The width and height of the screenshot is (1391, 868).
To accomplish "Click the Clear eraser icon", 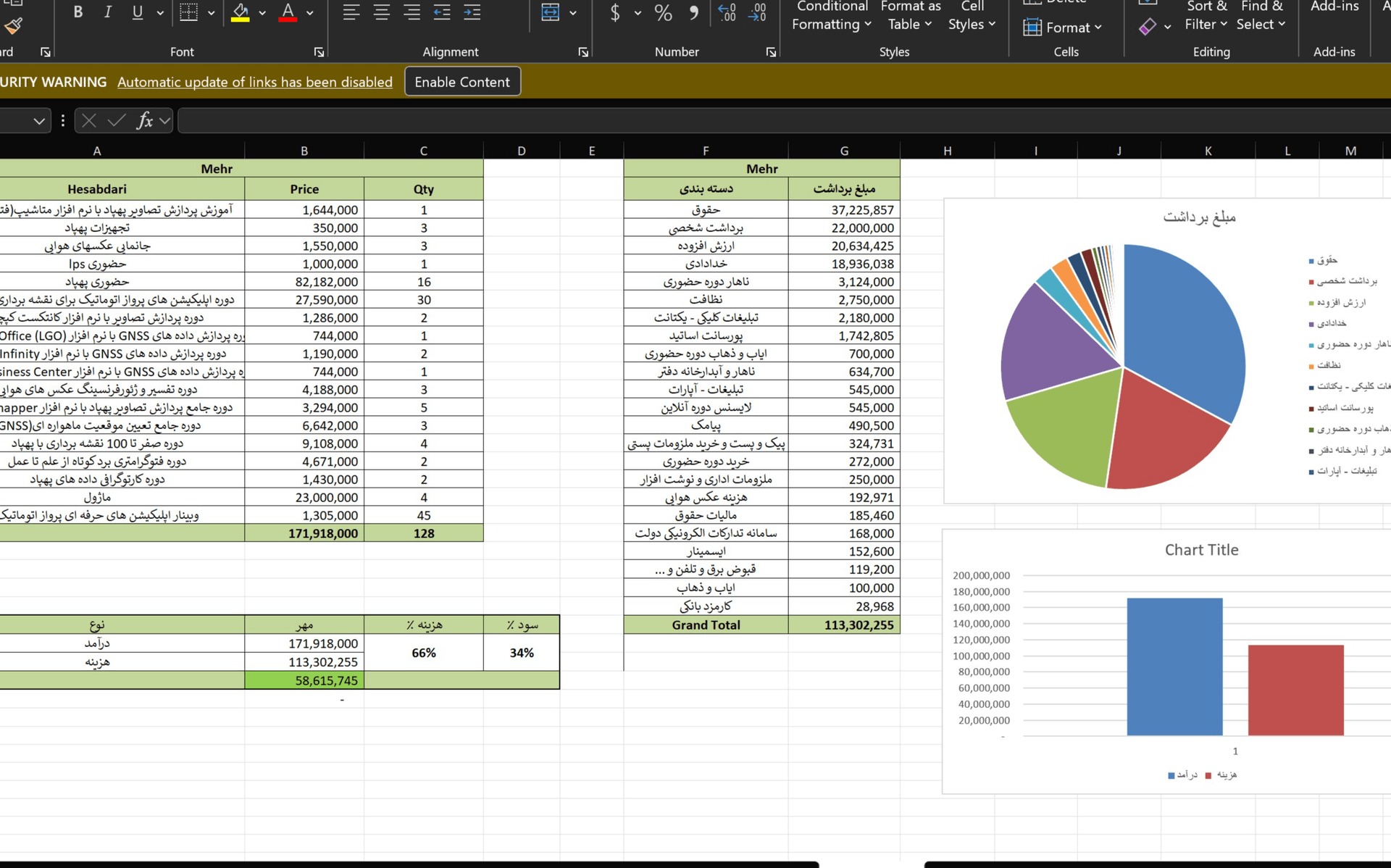I will pyautogui.click(x=1148, y=27).
